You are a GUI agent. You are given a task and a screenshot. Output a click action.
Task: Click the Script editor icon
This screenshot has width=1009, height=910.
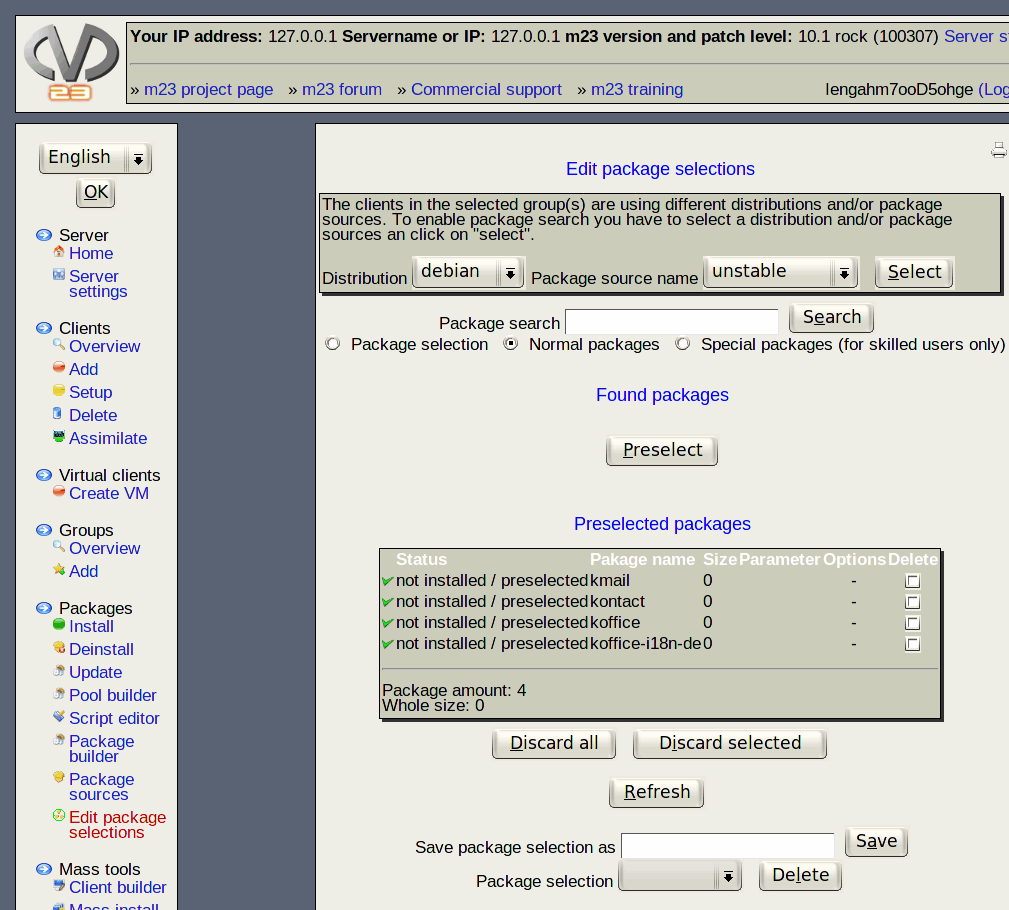click(59, 717)
